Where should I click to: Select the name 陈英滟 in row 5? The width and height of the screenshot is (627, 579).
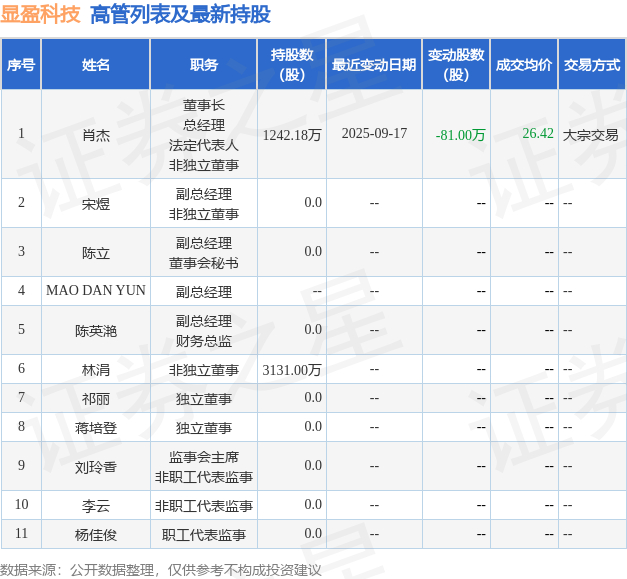point(96,331)
